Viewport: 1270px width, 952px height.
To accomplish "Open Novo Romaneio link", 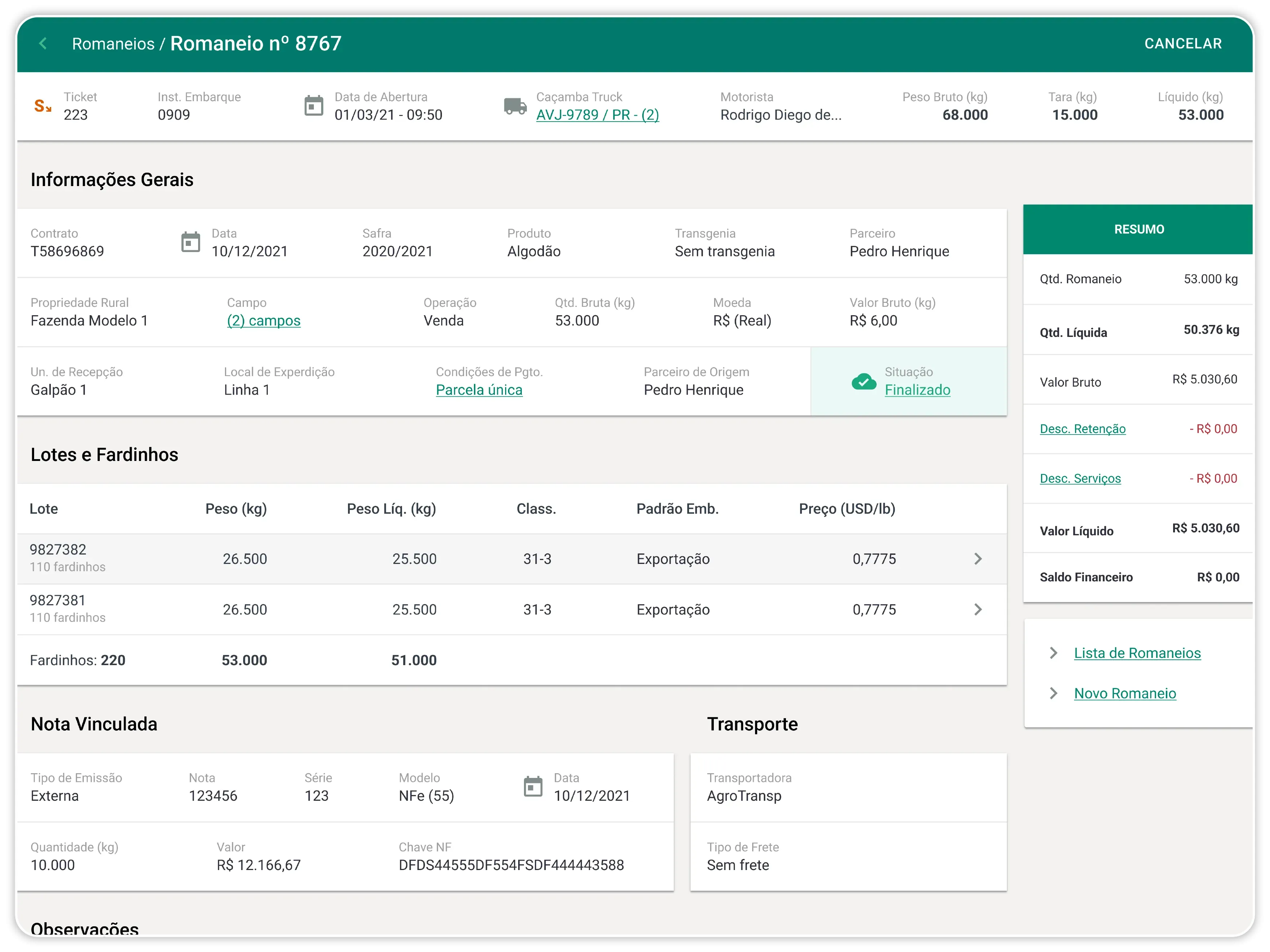I will 1125,693.
